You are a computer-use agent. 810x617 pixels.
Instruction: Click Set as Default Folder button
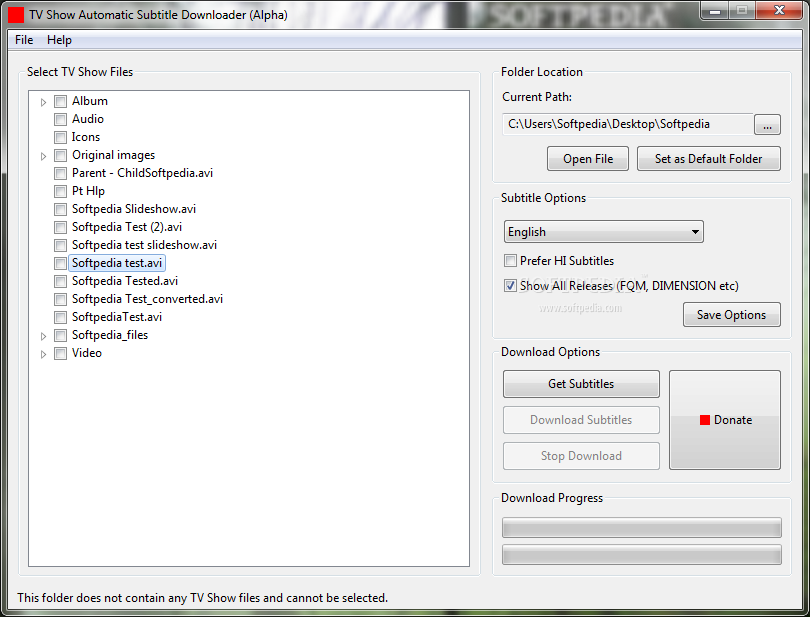pyautogui.click(x=708, y=159)
